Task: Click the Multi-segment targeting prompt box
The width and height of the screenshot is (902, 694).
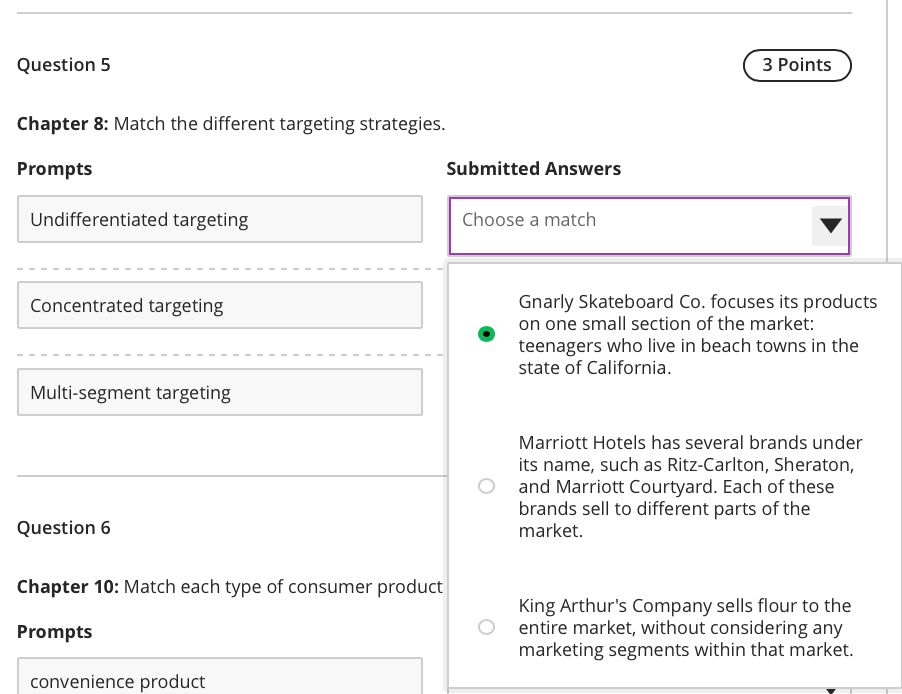Action: coord(219,393)
